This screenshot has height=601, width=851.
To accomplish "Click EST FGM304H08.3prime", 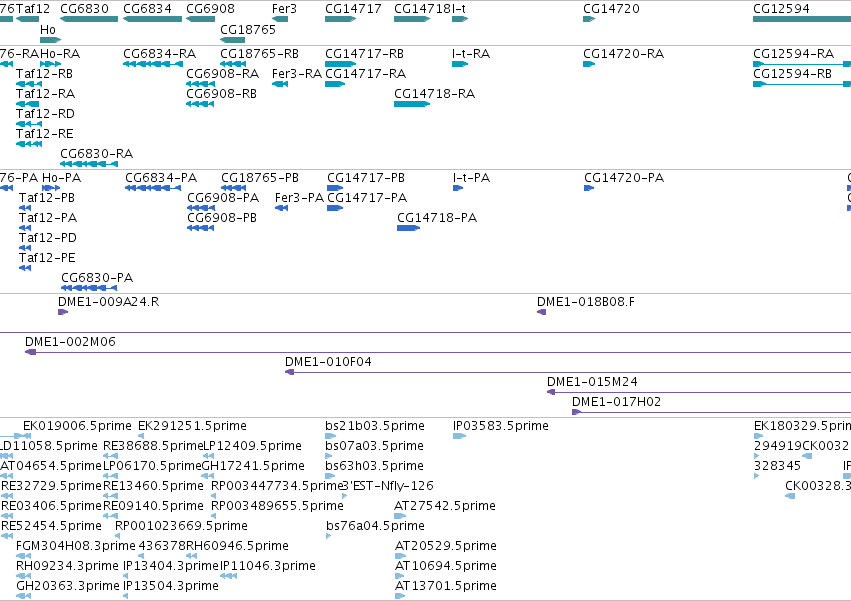I will tap(76, 546).
